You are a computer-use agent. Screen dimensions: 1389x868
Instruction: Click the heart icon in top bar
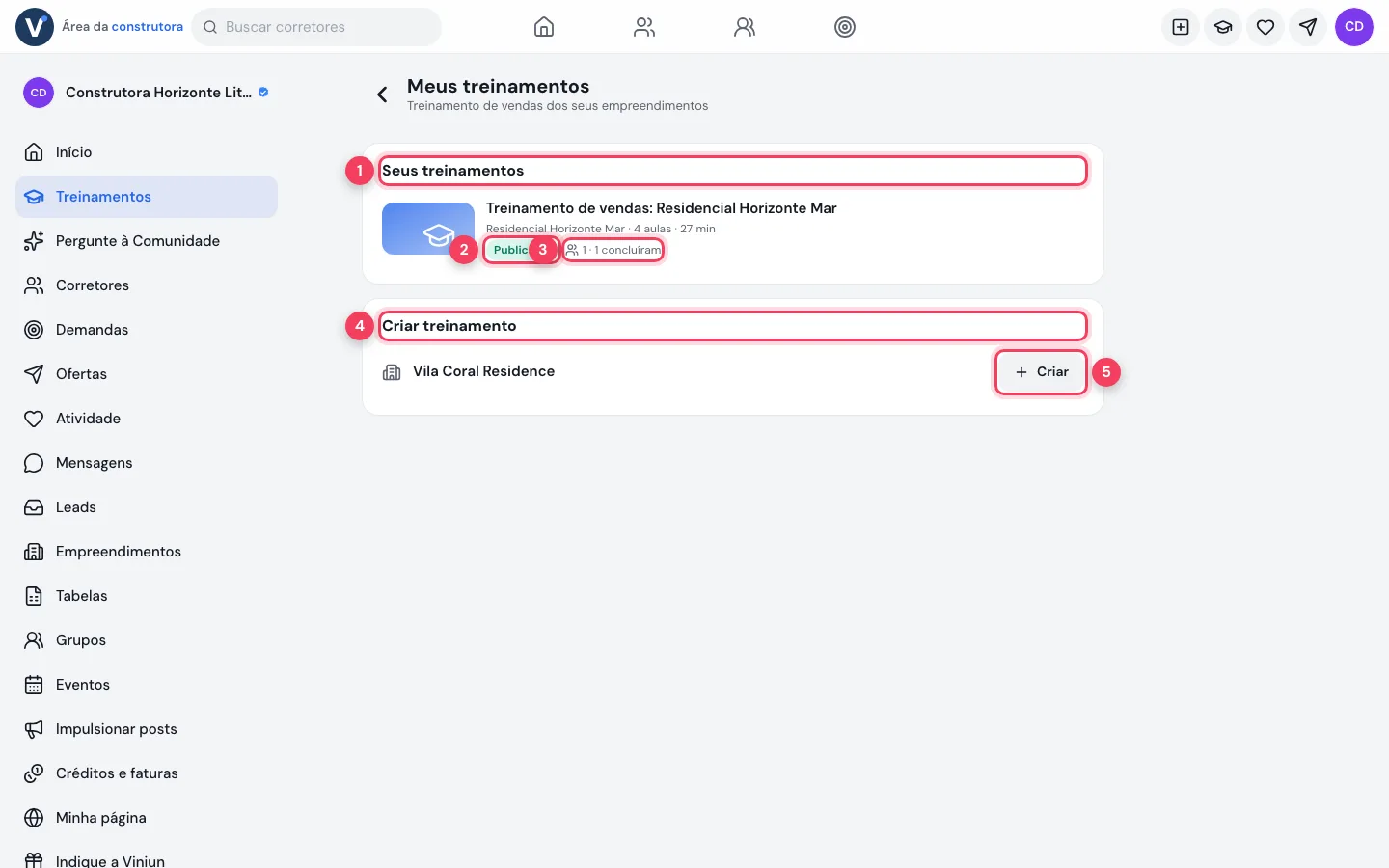1266,27
